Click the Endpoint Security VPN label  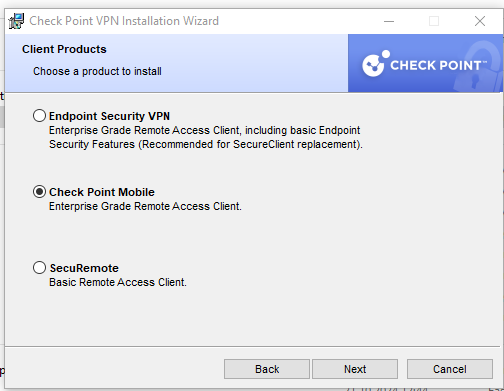[109, 116]
